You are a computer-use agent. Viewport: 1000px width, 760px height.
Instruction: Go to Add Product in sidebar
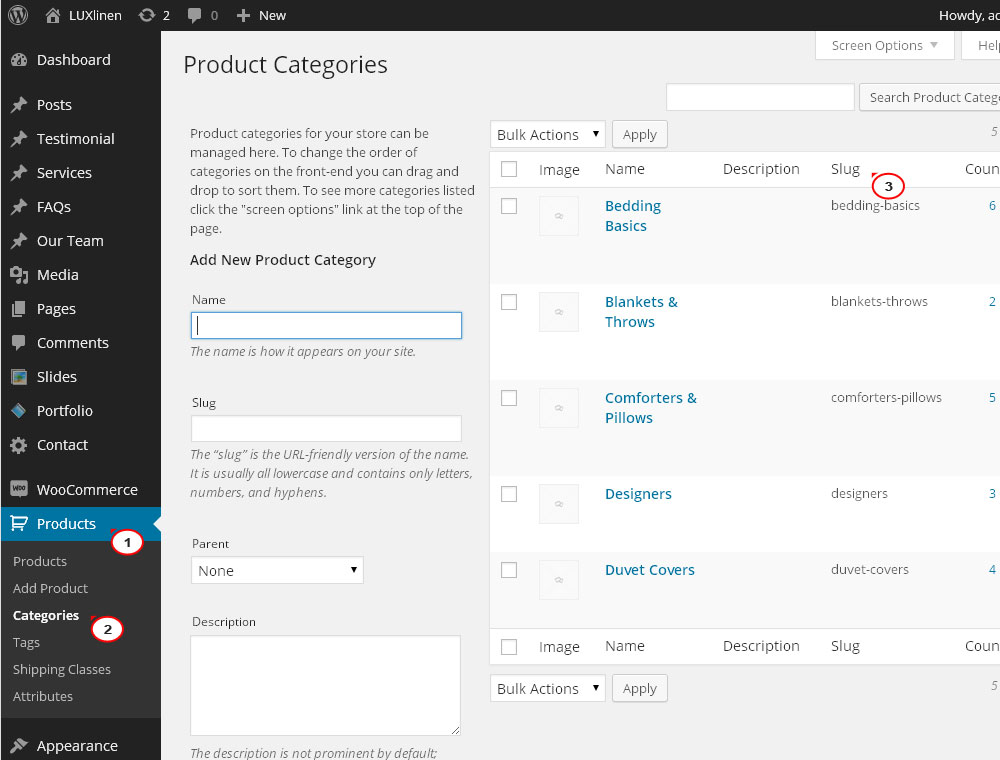(x=50, y=588)
